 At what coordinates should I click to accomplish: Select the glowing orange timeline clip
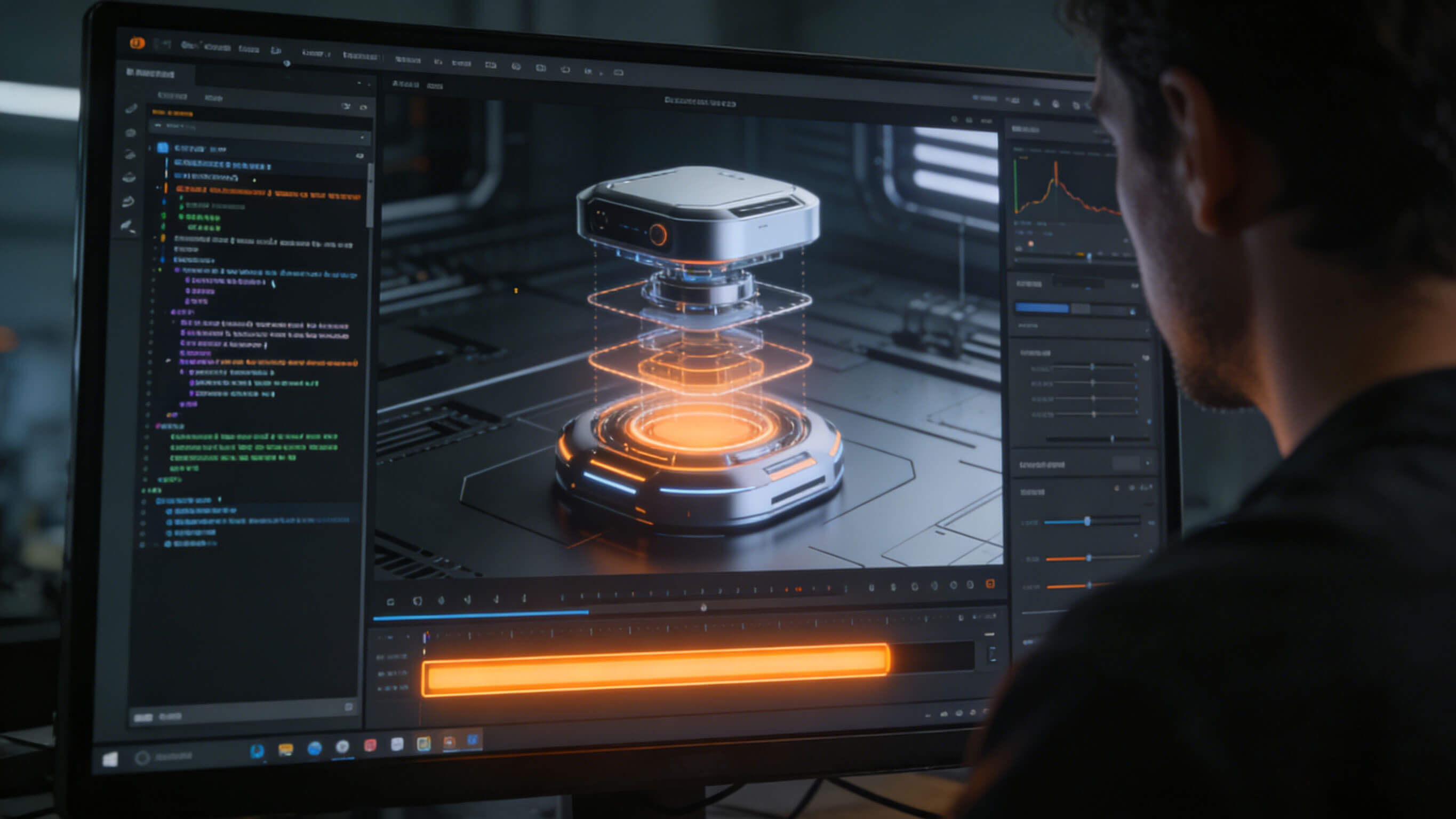pos(655,670)
